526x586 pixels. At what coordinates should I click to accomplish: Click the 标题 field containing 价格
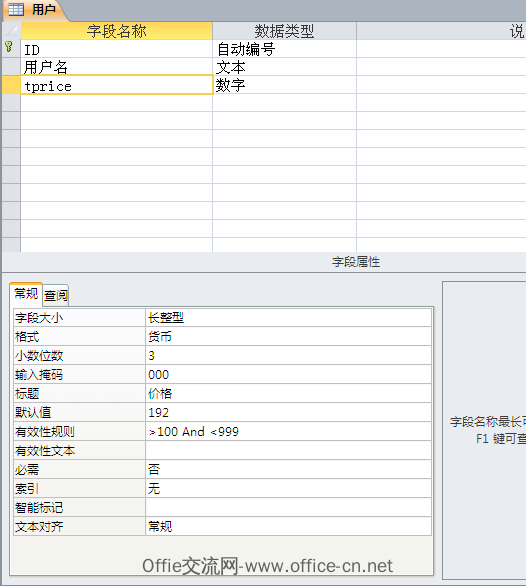click(x=288, y=394)
